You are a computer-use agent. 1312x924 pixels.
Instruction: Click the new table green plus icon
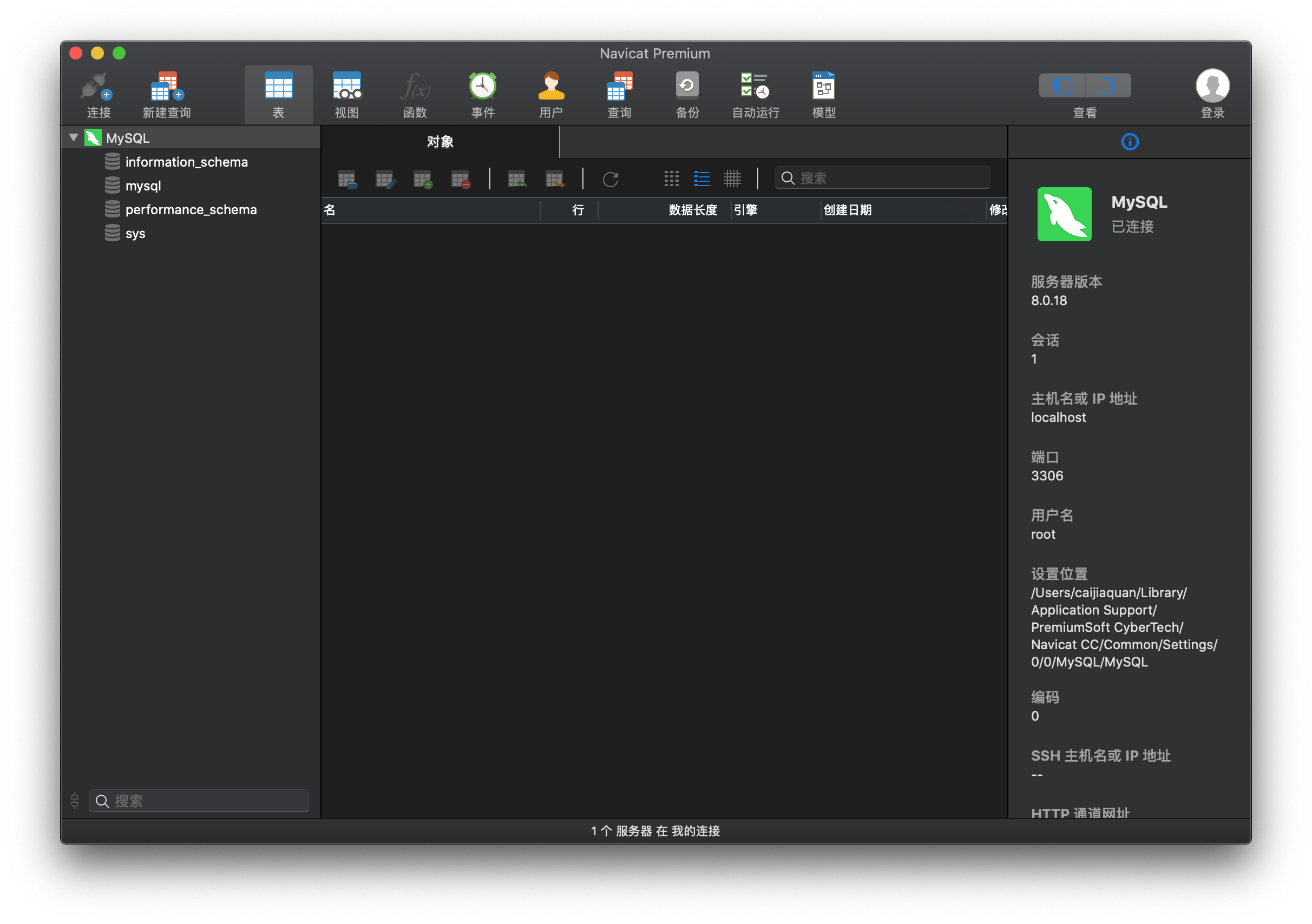pyautogui.click(x=423, y=179)
